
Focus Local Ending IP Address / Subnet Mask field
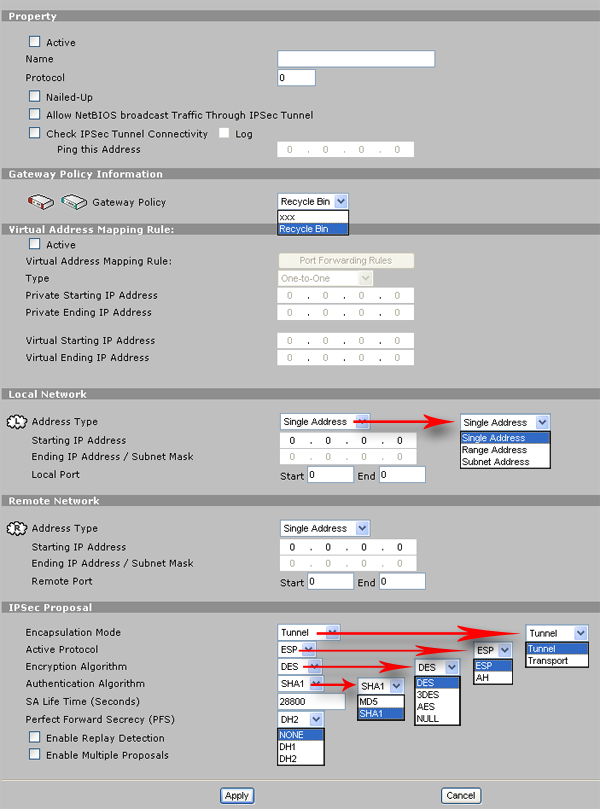[348, 457]
